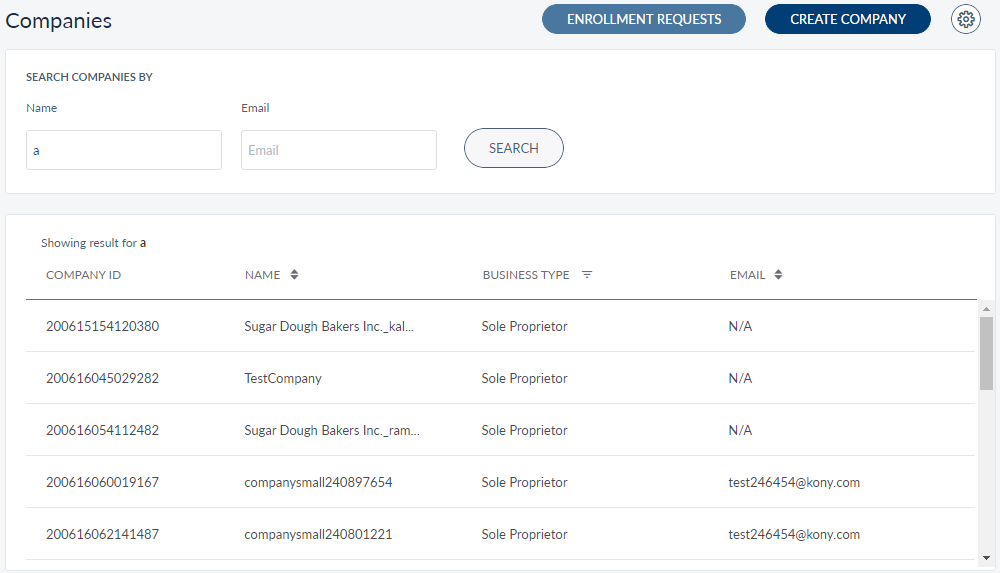Click the Business Type column header label

point(525,275)
